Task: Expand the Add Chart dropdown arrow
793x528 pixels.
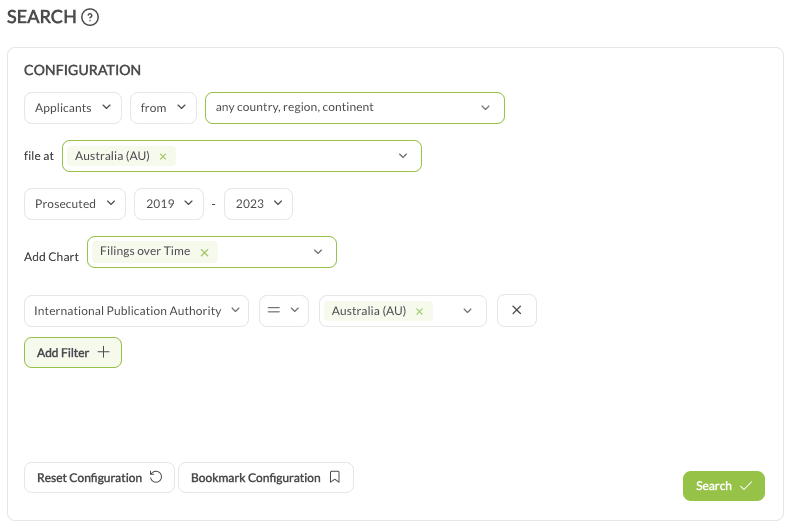Action: tap(318, 252)
